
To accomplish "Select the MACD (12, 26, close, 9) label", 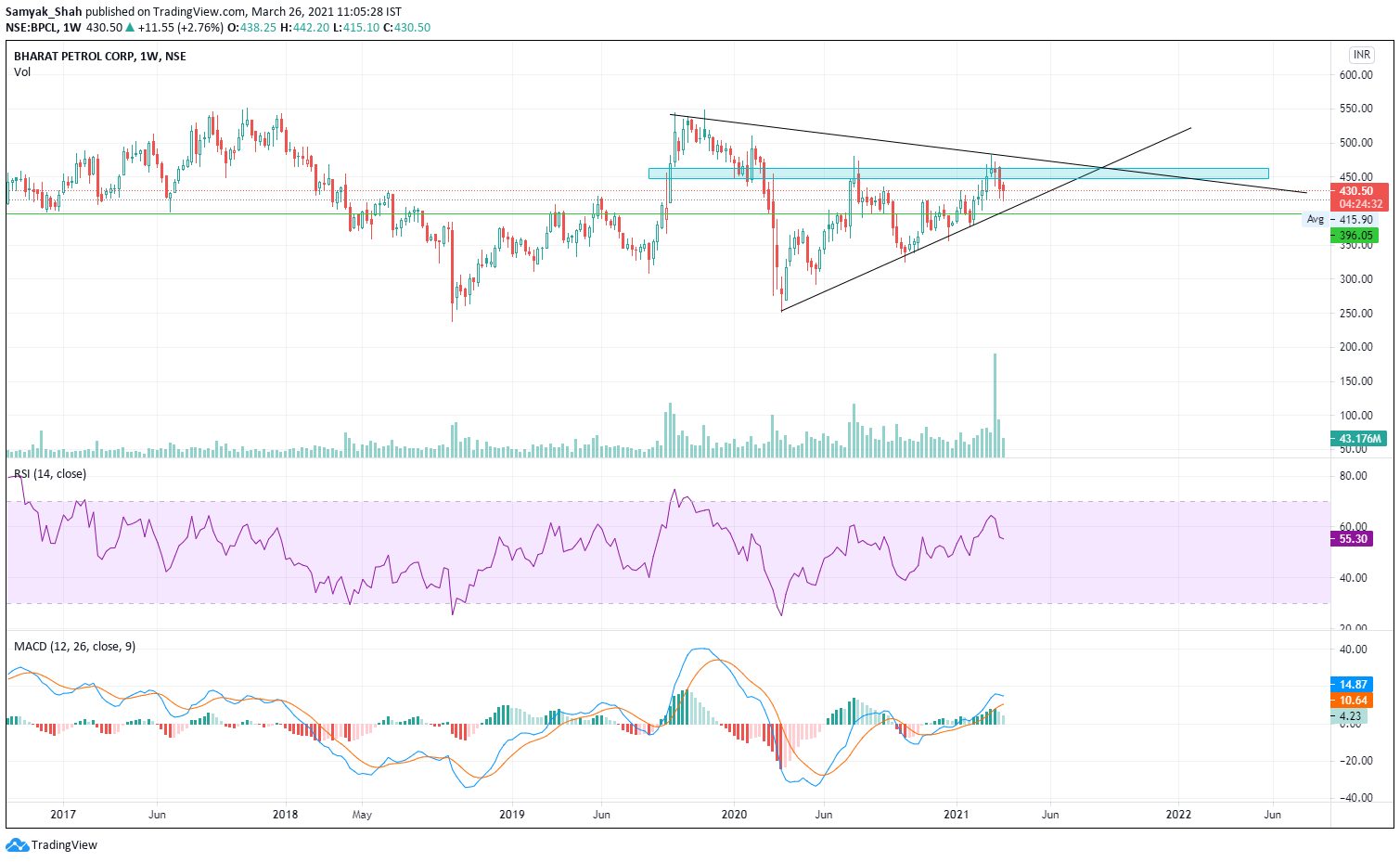I will (x=74, y=646).
